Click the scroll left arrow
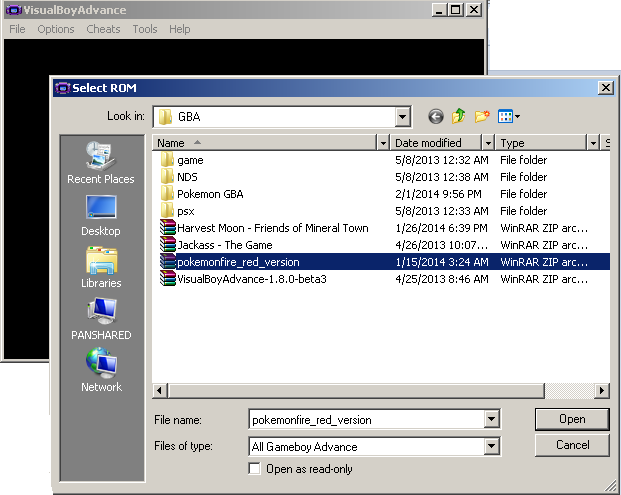This screenshot has width=621, height=495. pos(160,390)
